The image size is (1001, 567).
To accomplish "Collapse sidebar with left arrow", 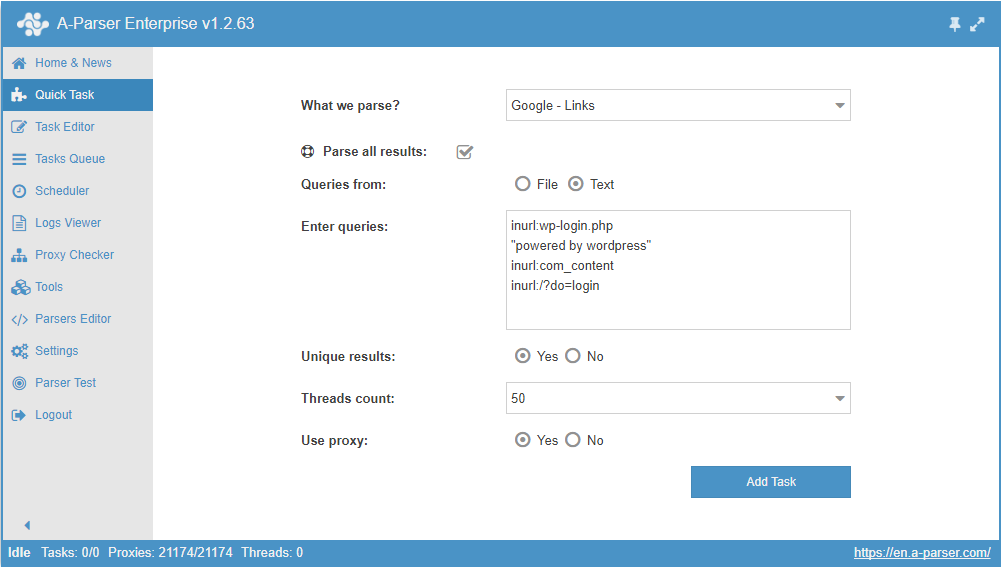I will [x=27, y=525].
